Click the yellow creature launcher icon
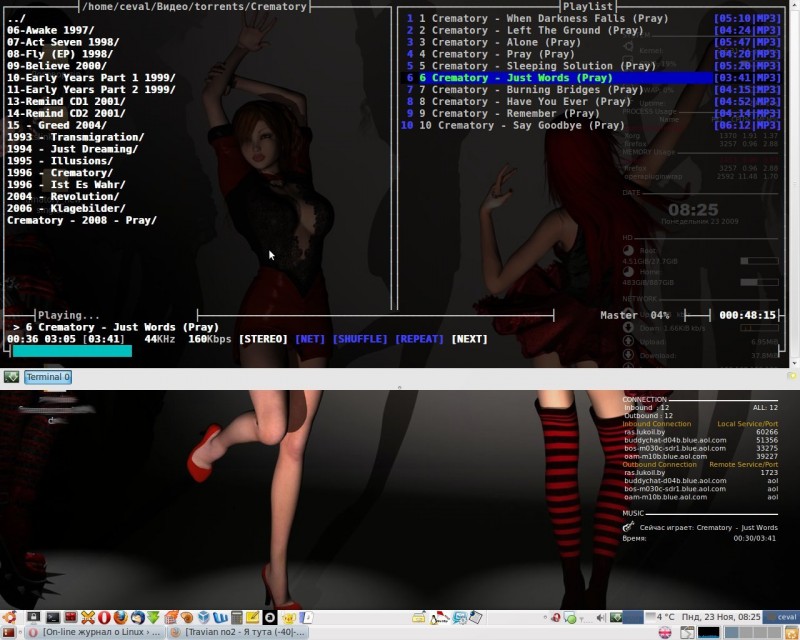The width and height of the screenshot is (800, 640). coord(289,618)
